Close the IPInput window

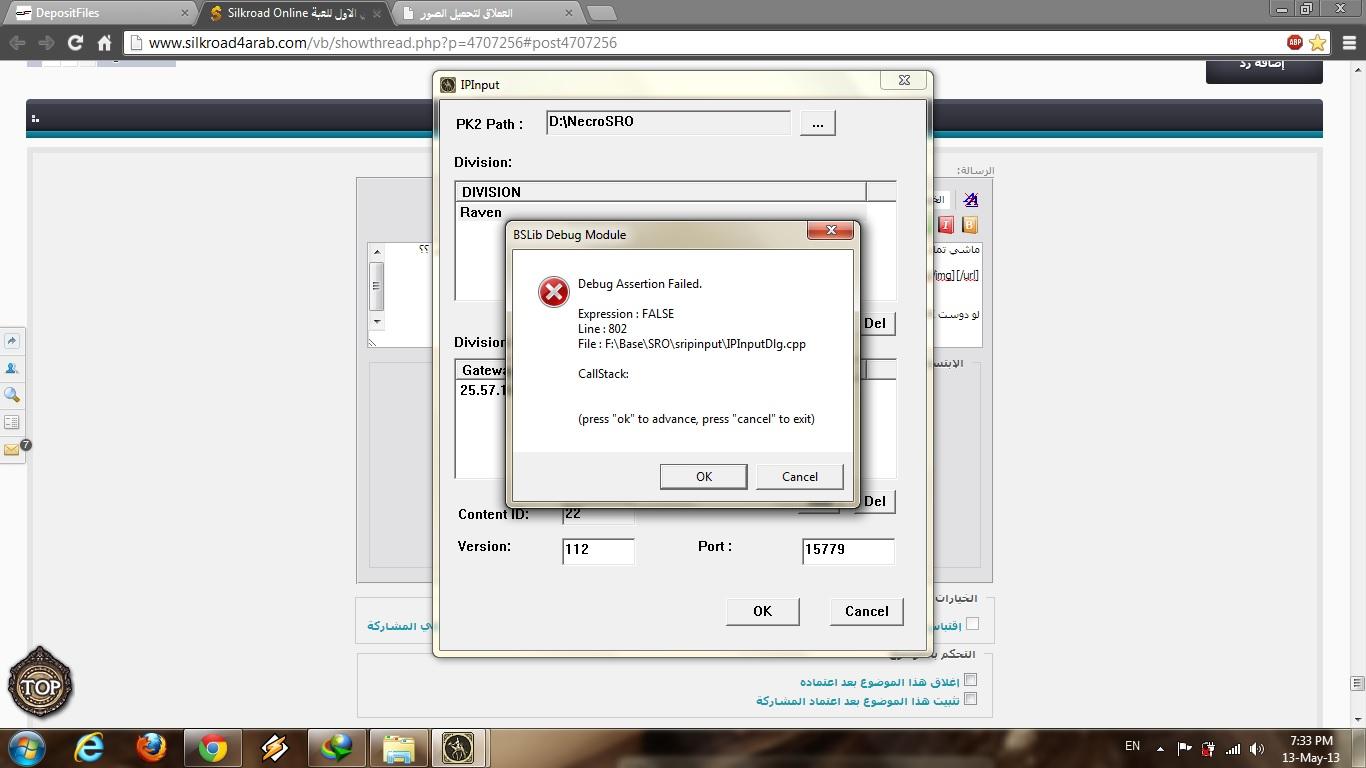coord(904,81)
